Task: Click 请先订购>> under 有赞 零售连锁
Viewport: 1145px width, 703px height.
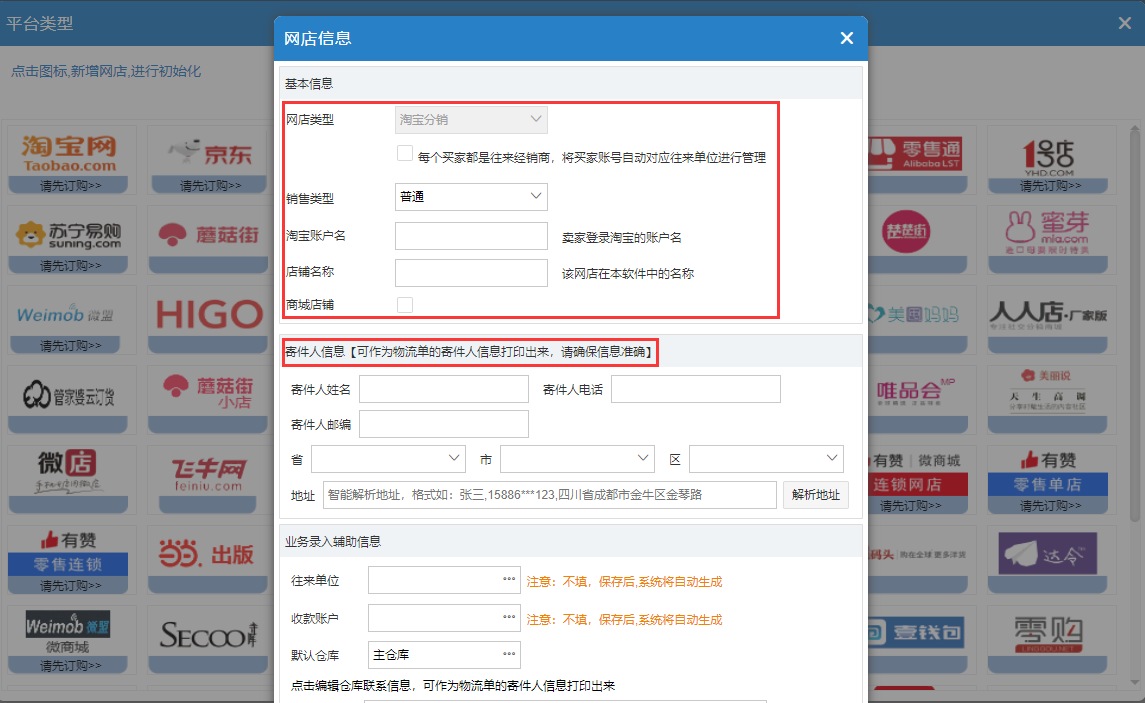Action: pos(70,585)
